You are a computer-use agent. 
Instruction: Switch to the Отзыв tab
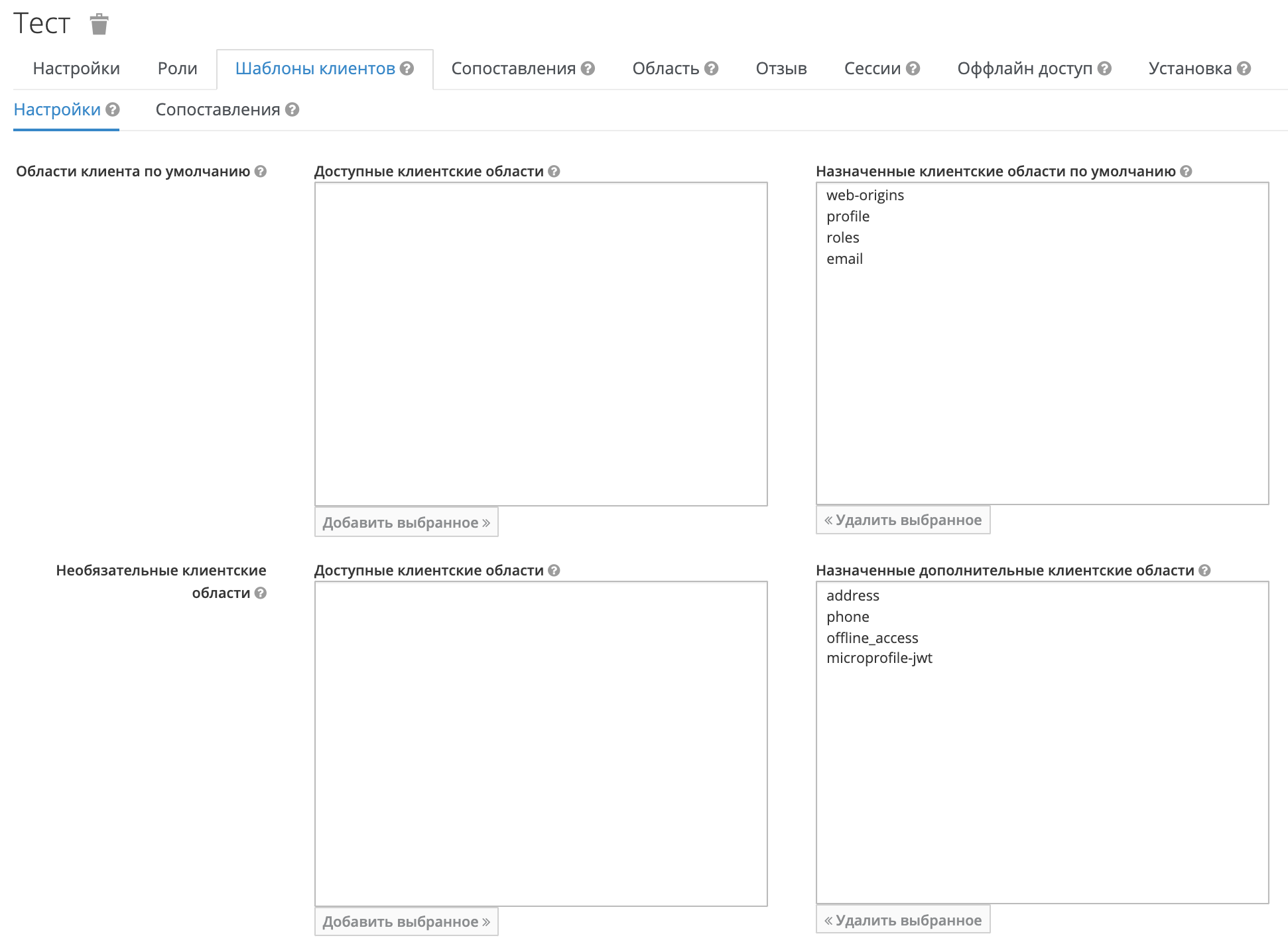point(781,68)
